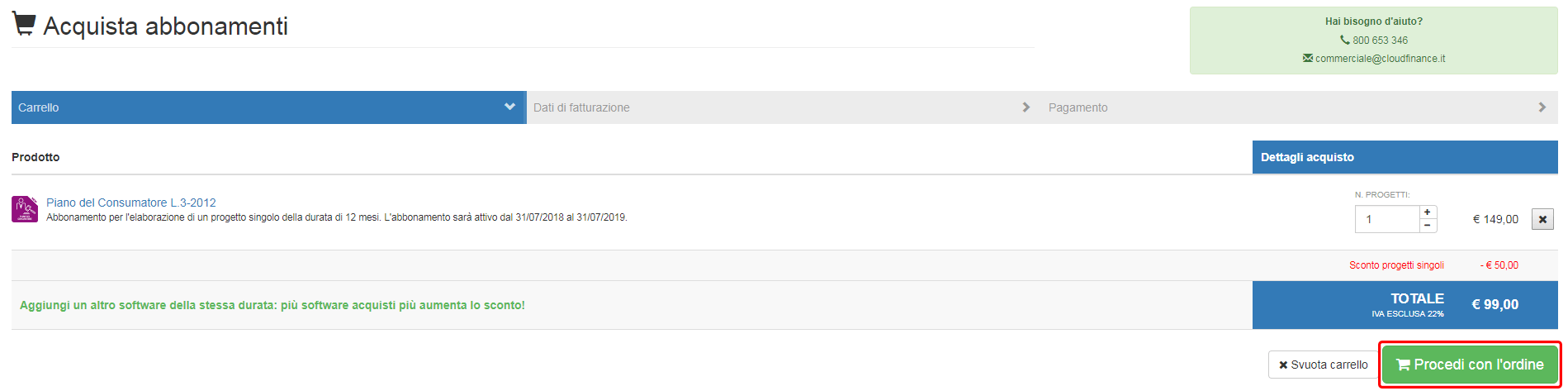The height and width of the screenshot is (391, 1568).
Task: Click the envelope icon beside commerciale email
Action: [x=1308, y=58]
